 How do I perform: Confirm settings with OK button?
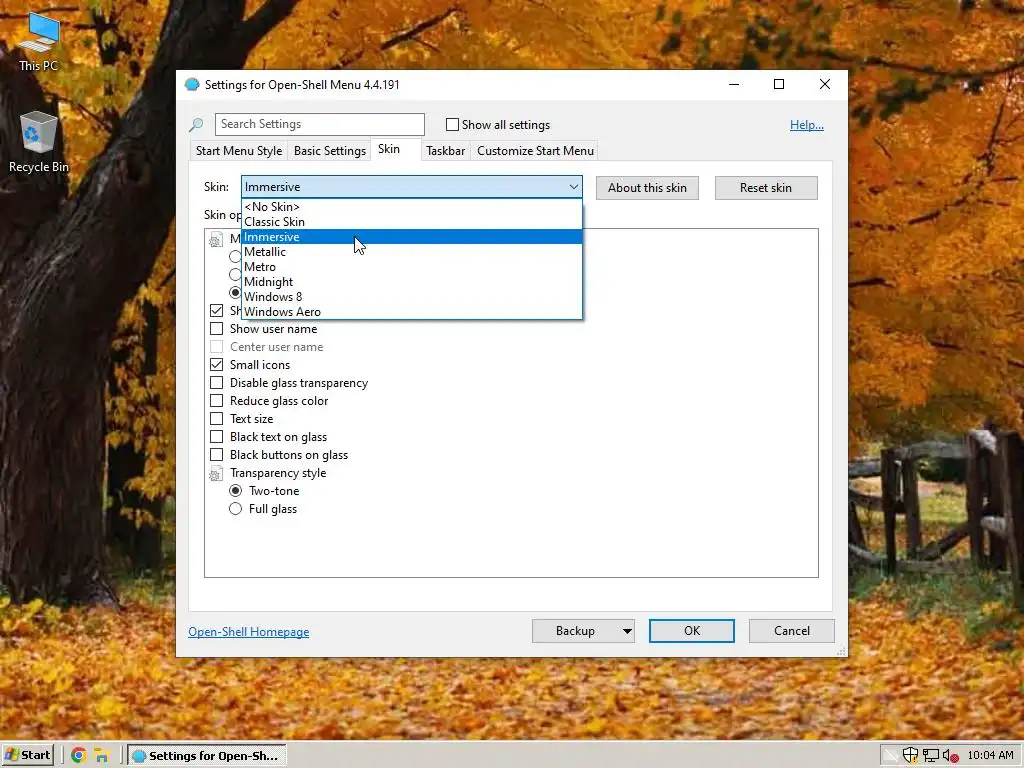click(x=692, y=631)
